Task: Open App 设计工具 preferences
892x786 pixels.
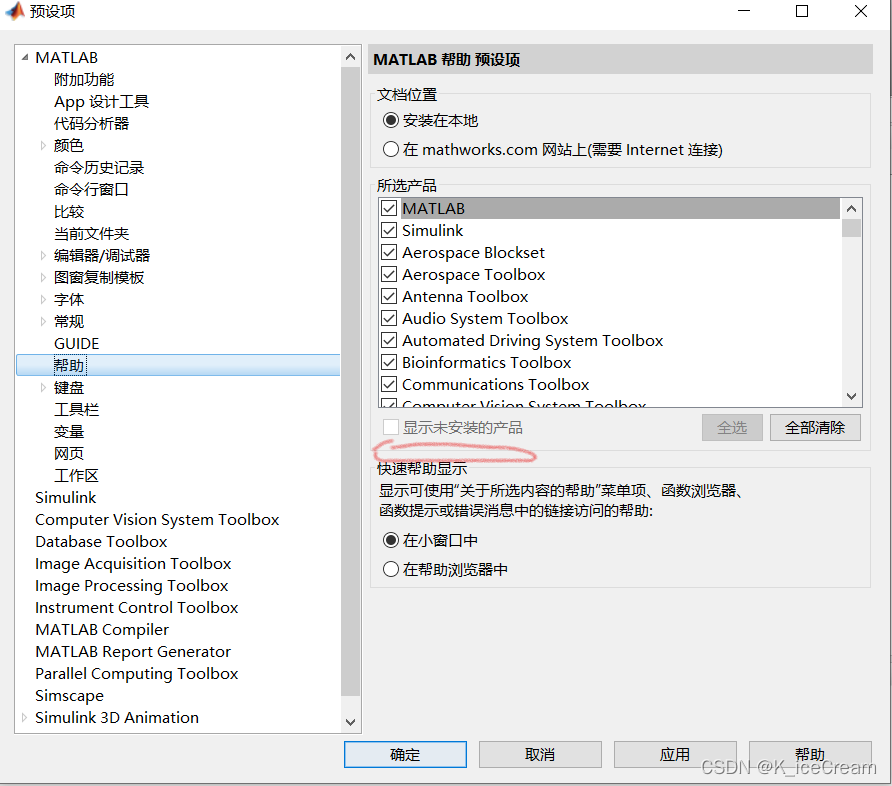Action: [101, 102]
